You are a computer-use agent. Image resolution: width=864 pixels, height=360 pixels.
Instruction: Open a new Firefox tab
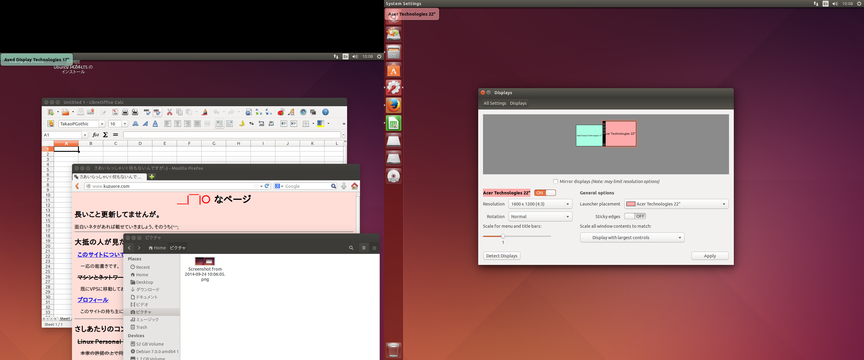click(x=152, y=176)
